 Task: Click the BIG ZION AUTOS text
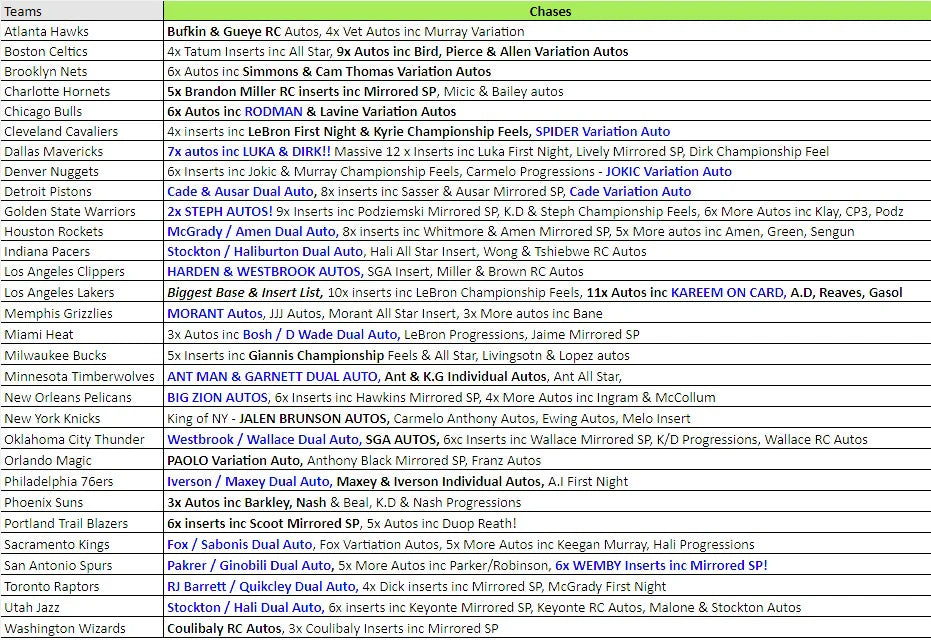pos(217,397)
